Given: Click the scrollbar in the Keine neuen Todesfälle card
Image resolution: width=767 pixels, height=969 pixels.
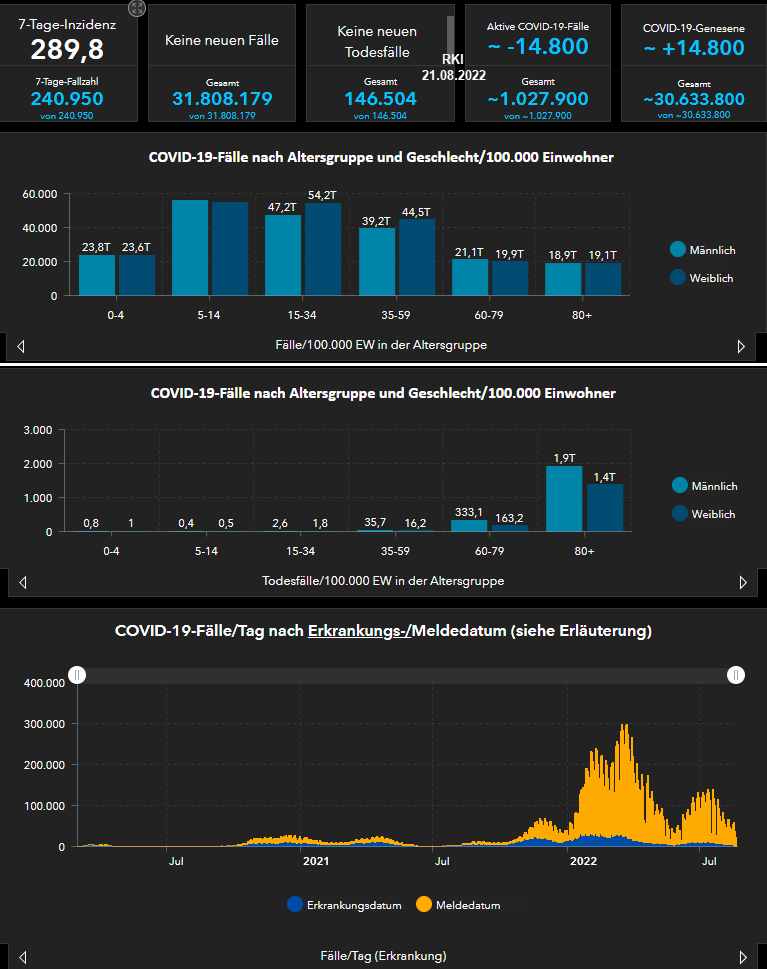Looking at the screenshot, I should [450, 35].
